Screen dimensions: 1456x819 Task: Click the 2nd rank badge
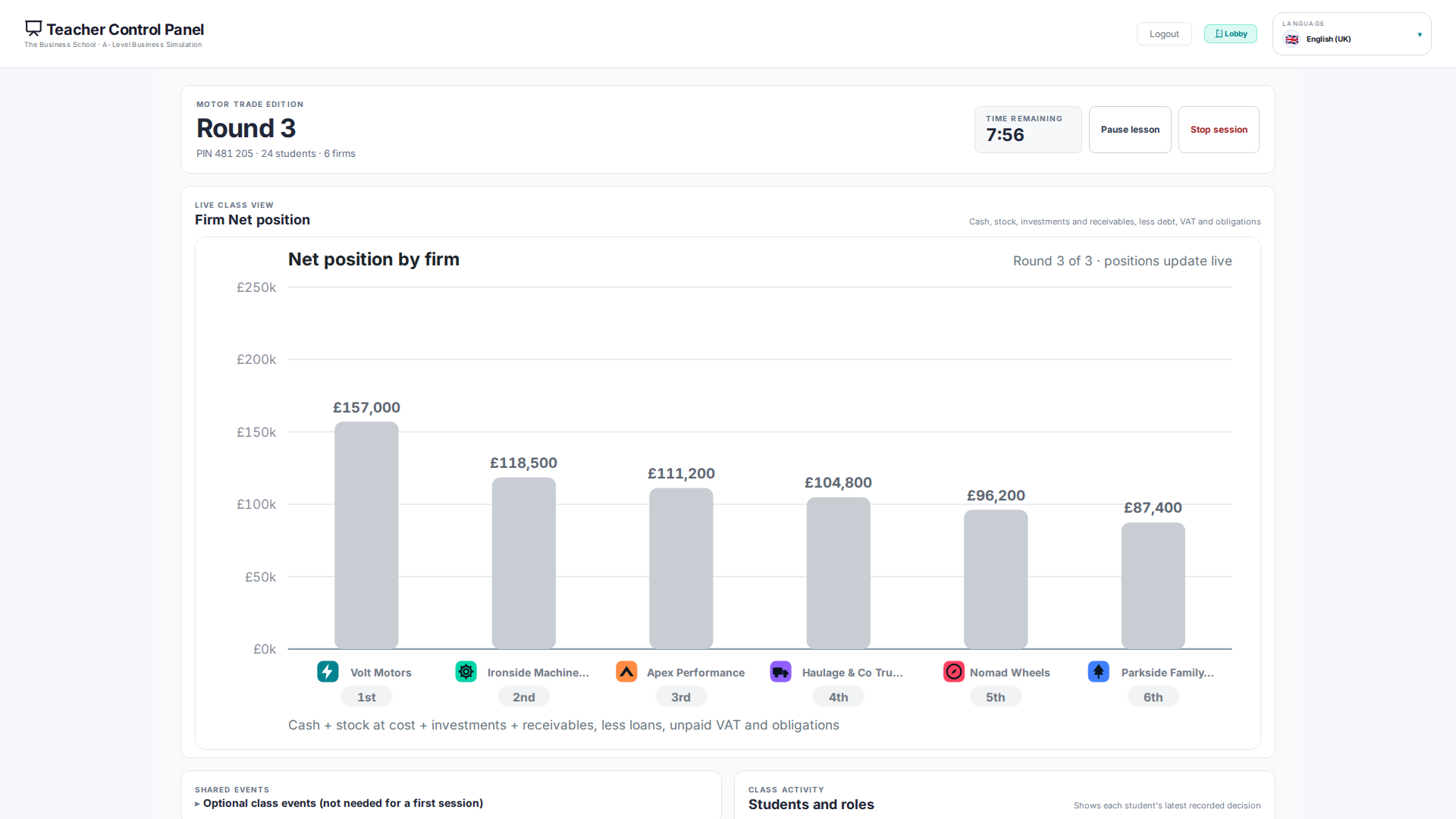524,697
